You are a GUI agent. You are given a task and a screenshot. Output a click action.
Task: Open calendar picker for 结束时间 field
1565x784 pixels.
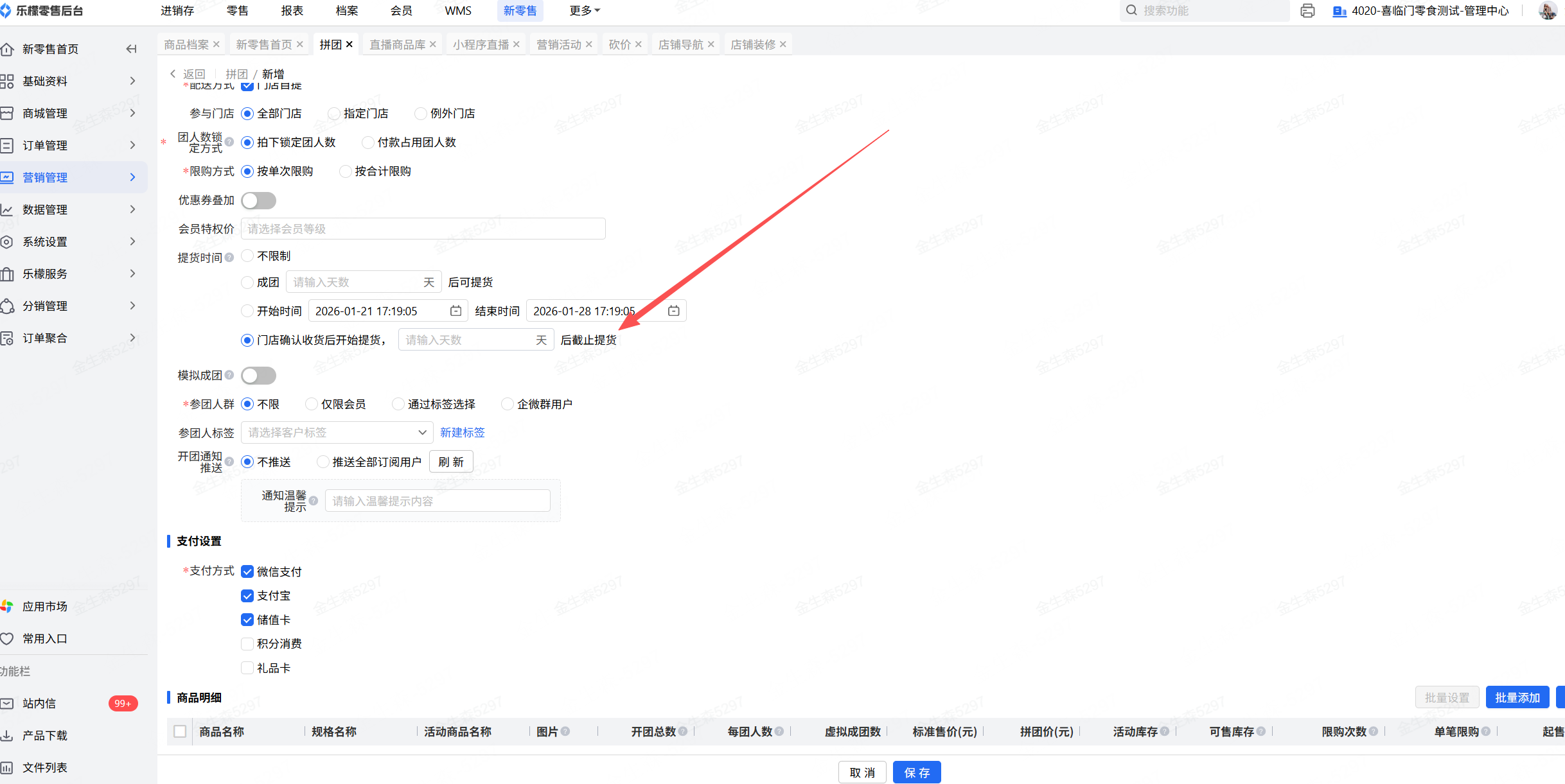tap(673, 311)
